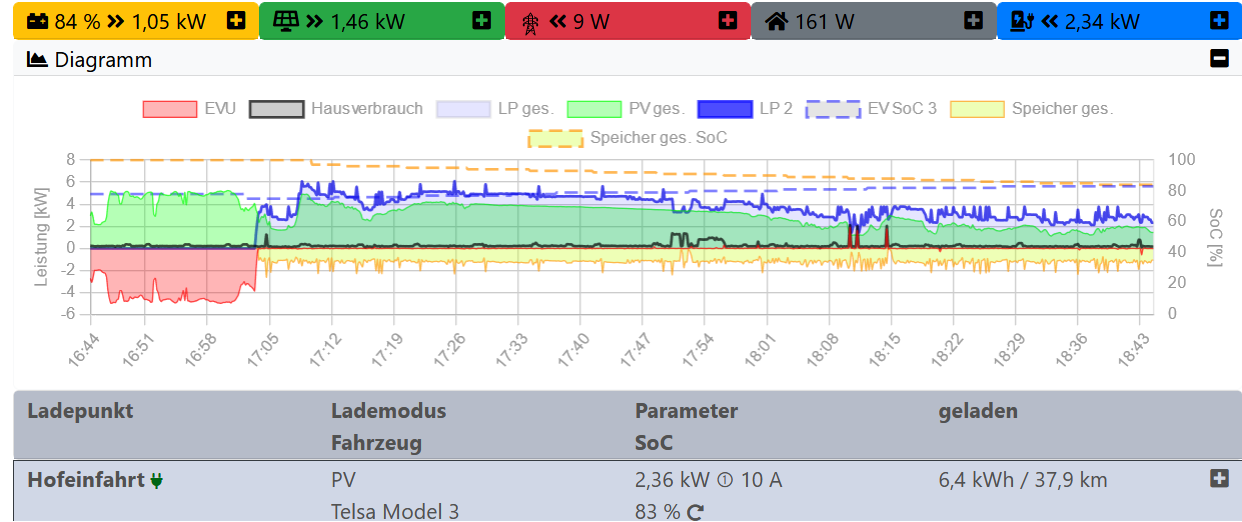1242x522 pixels.
Task: Click the LP 2 blue legend swatch
Action: (724, 108)
